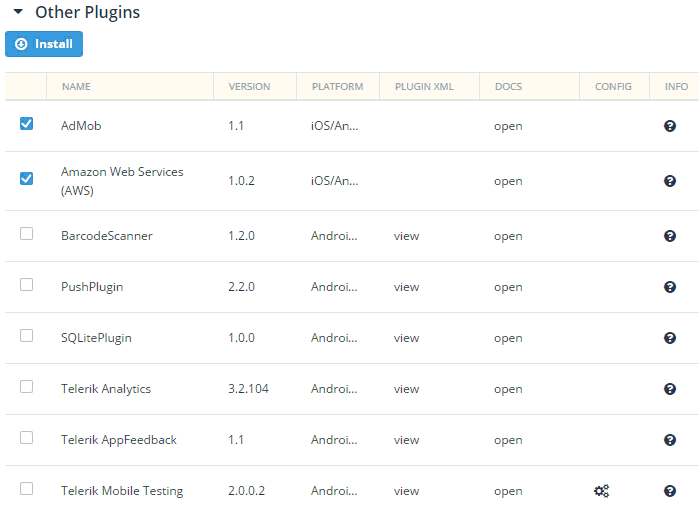This screenshot has height=516, width=700.
Task: Click the AdMob plugin name
Action: (x=81, y=126)
